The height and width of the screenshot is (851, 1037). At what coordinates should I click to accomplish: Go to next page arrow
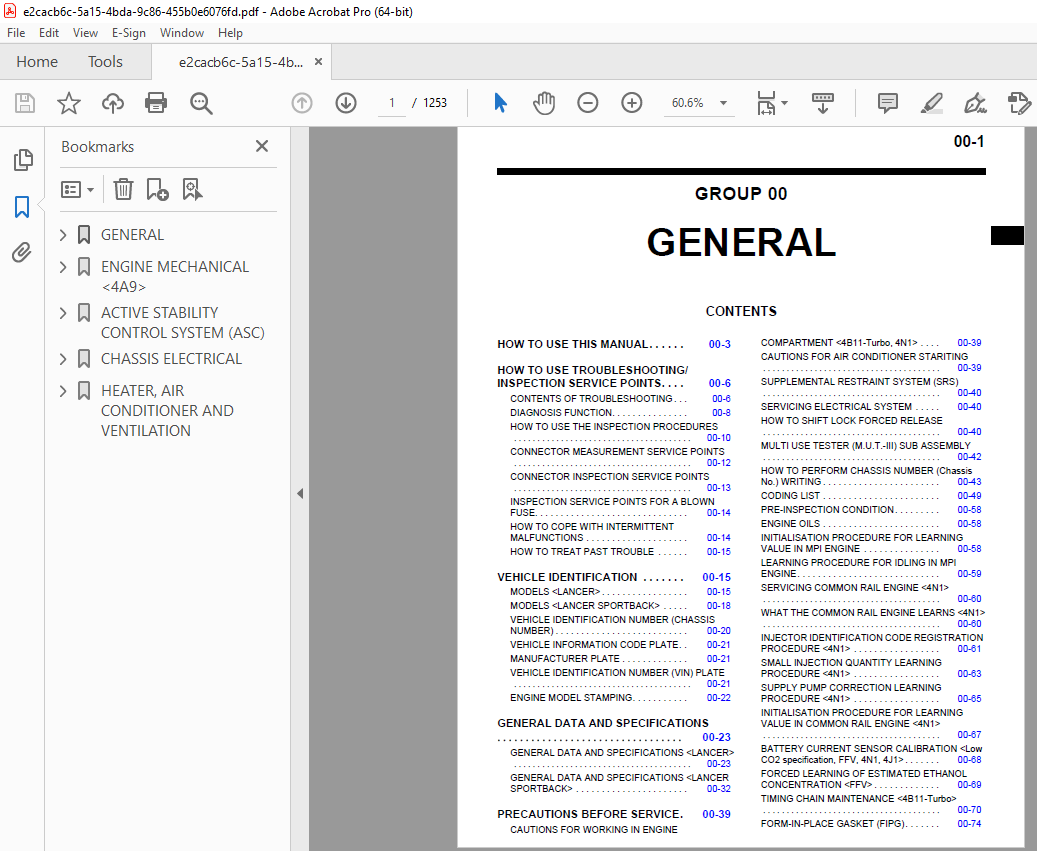tap(346, 103)
